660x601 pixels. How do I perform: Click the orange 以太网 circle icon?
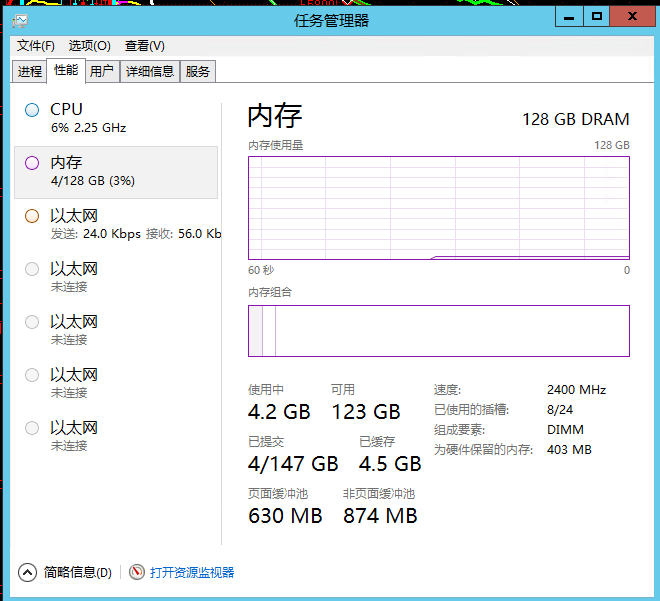click(32, 216)
